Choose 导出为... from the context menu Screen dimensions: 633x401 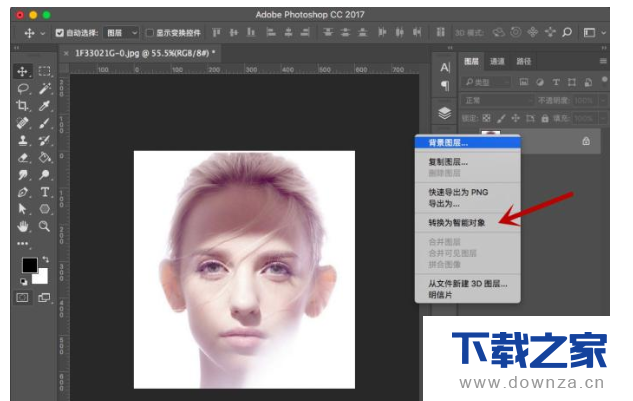467,204
